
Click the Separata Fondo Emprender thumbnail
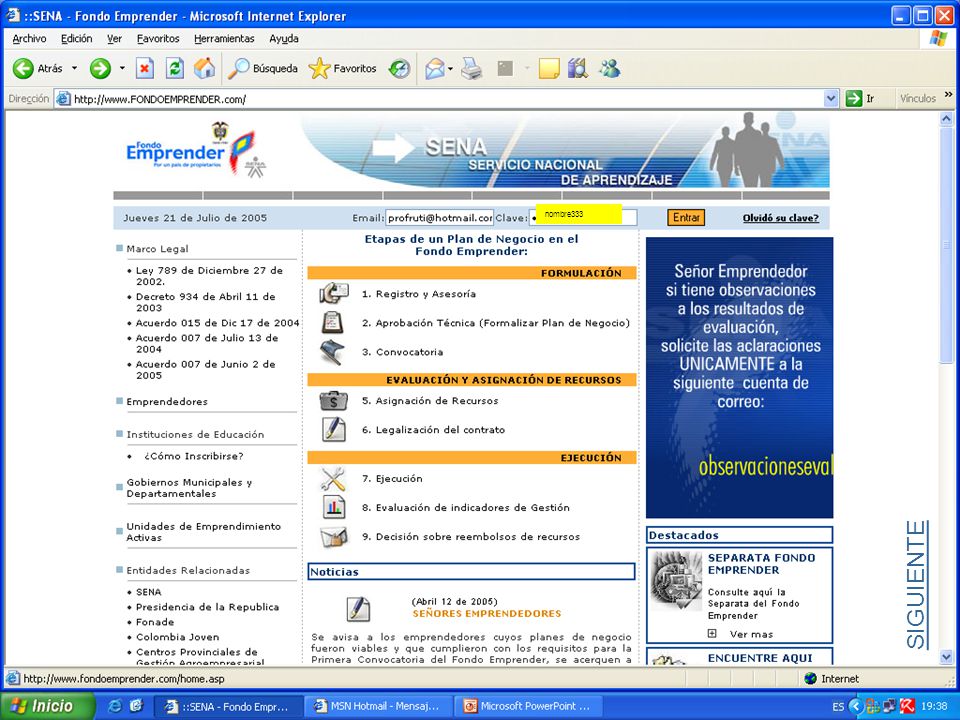coord(677,580)
